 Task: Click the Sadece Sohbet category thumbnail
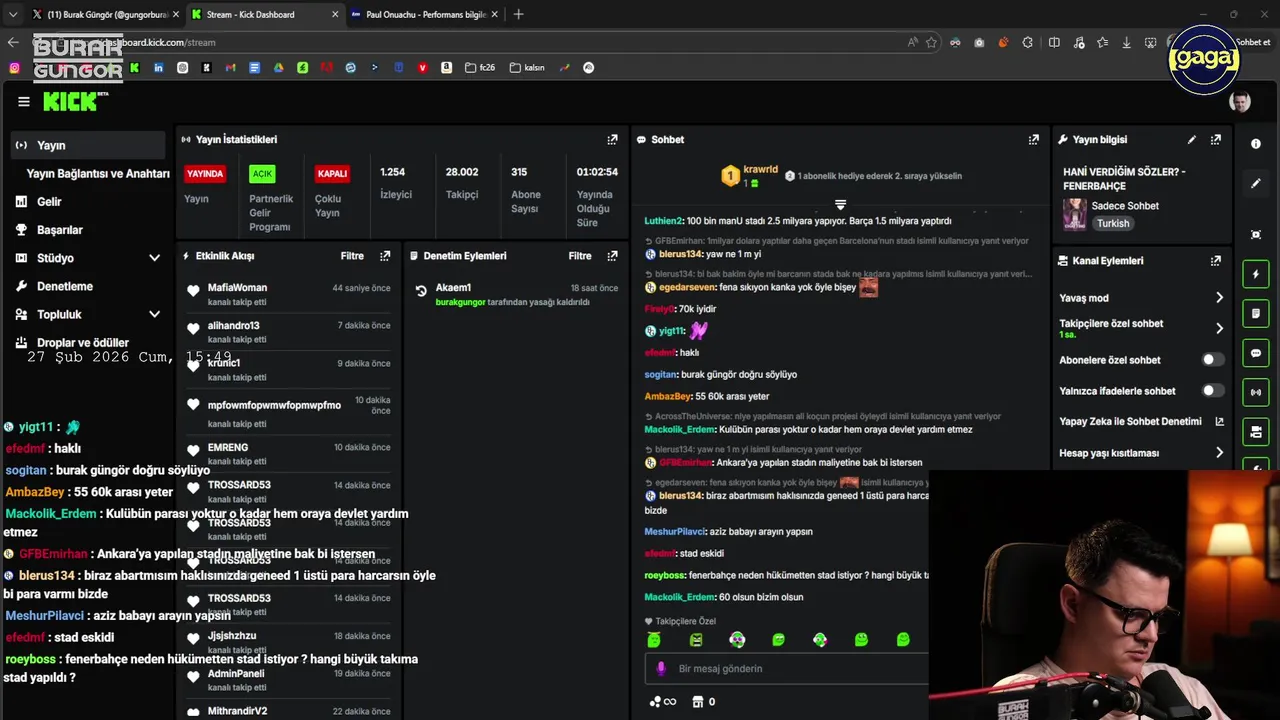pos(1074,213)
